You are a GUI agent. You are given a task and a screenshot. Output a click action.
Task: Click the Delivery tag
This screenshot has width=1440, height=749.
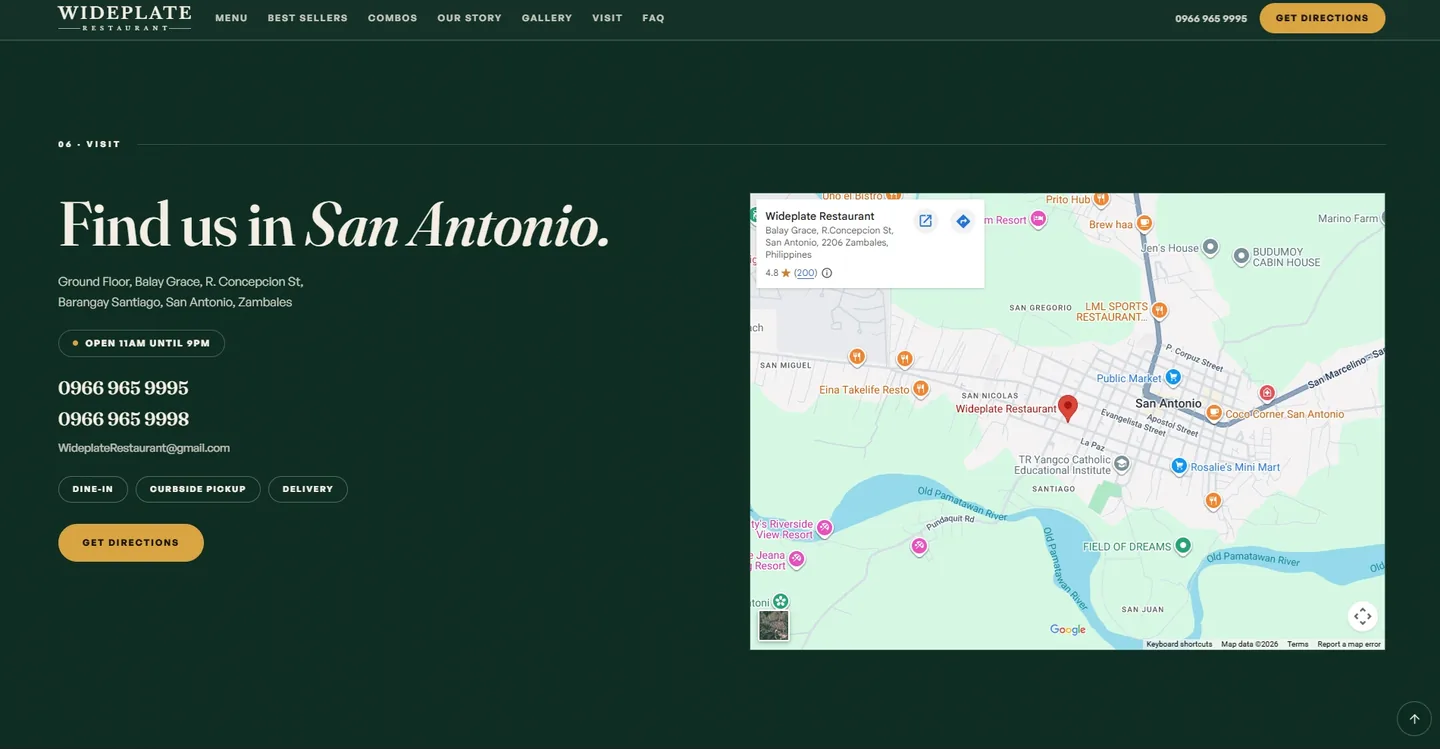click(308, 489)
